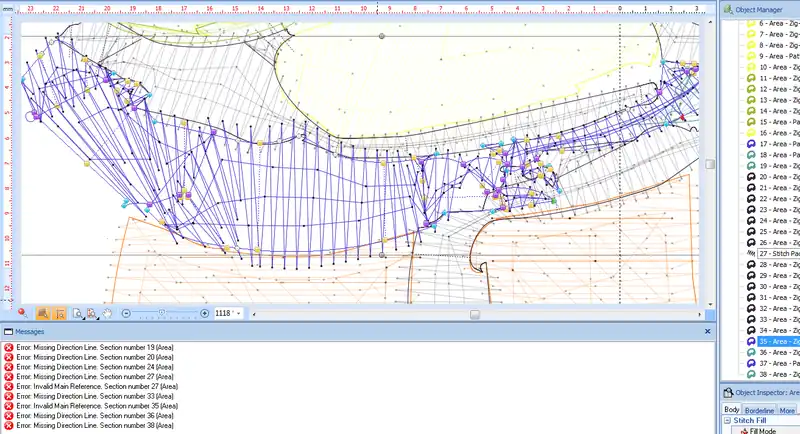Select object 27 - Stitch Path
The image size is (800, 434).
[777, 254]
